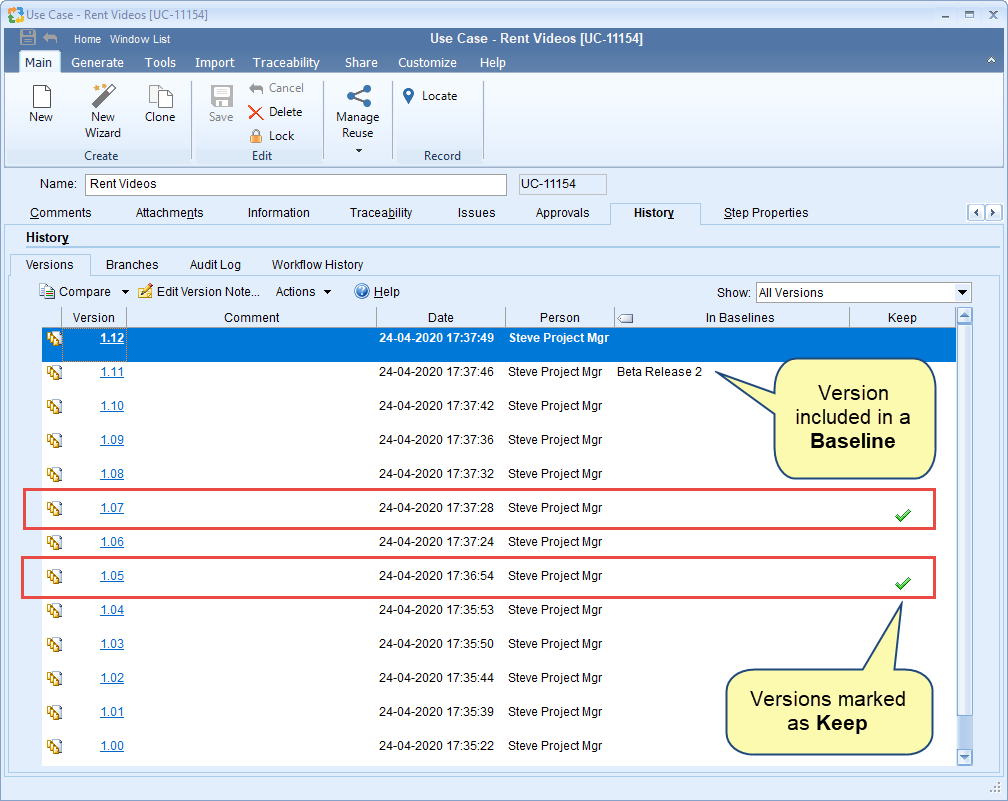This screenshot has width=1008, height=801.
Task: Open the Window List link
Action: click(x=140, y=39)
